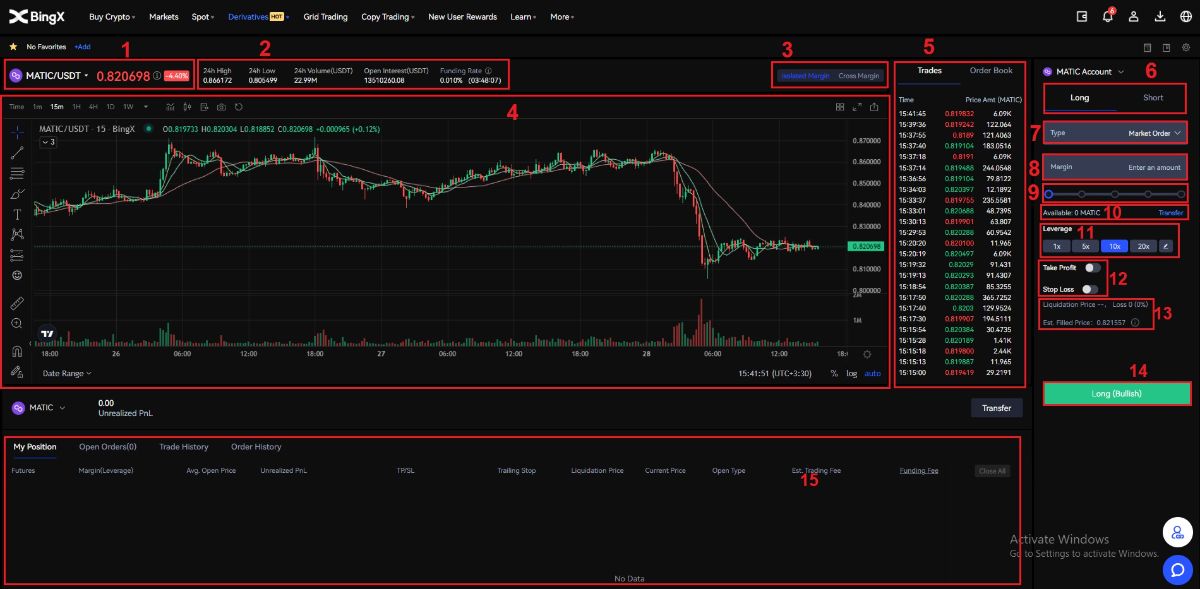Select 20x leverage
Image resolution: width=1200 pixels, height=589 pixels.
click(x=1144, y=245)
